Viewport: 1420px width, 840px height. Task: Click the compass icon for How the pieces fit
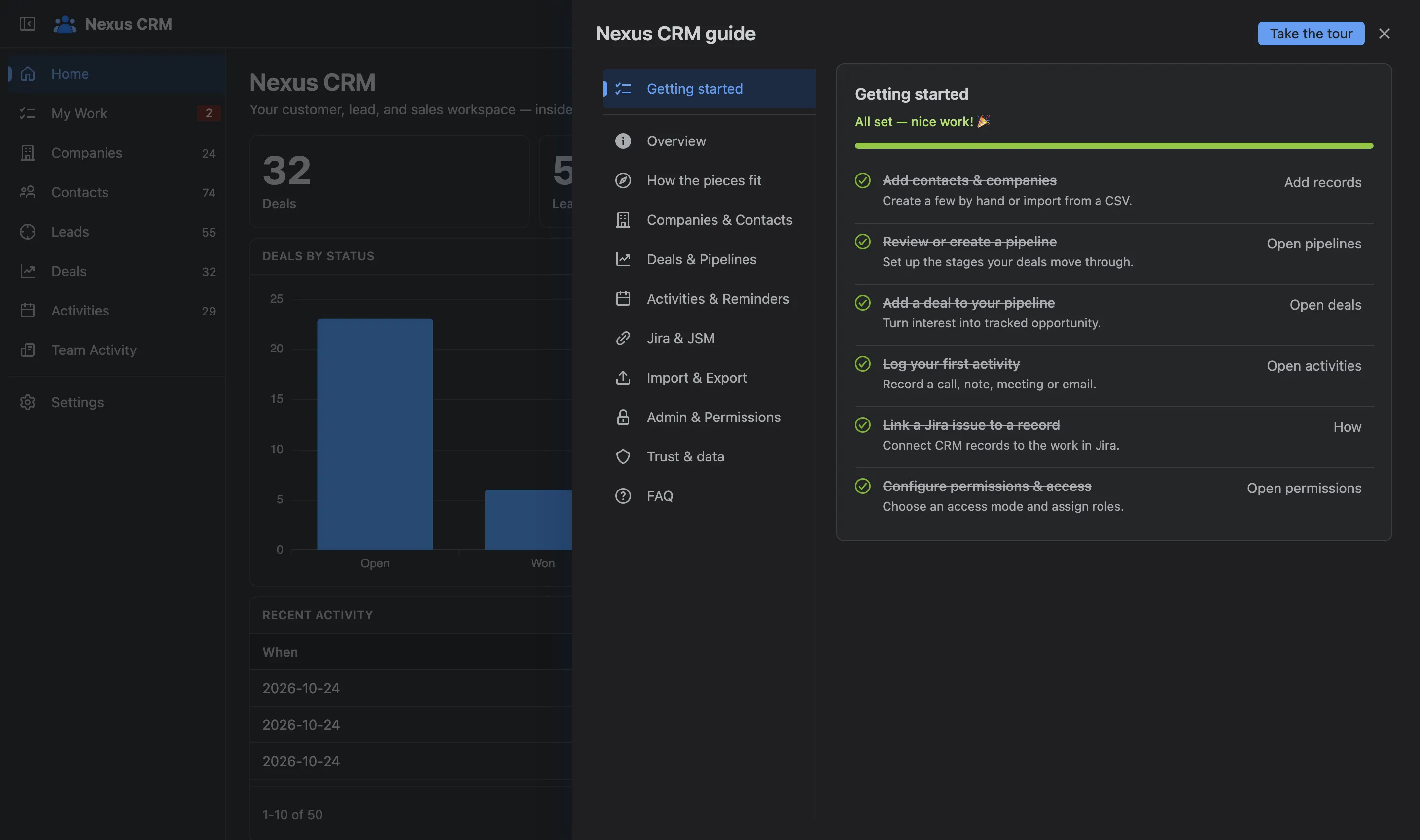[x=623, y=180]
